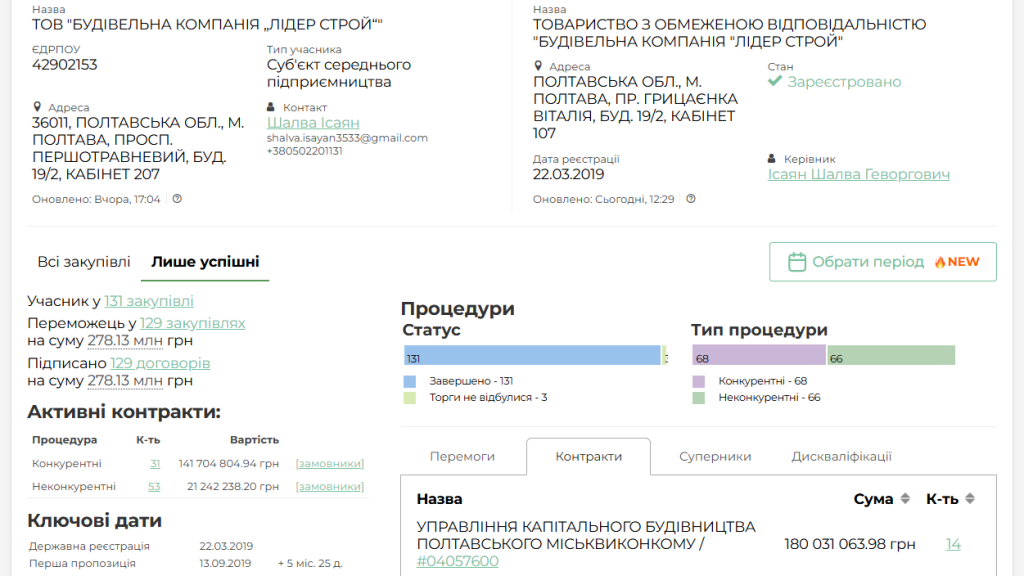This screenshot has width=1024, height=576.
Task: Open director link 'Ісаян Шалва Геворгович'
Action: click(x=859, y=174)
